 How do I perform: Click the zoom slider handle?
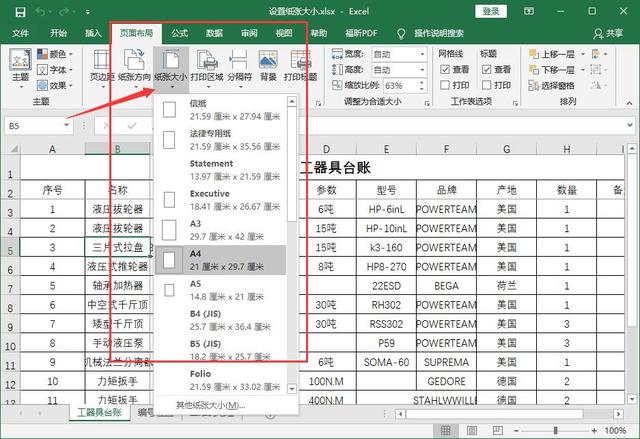tap(555, 430)
